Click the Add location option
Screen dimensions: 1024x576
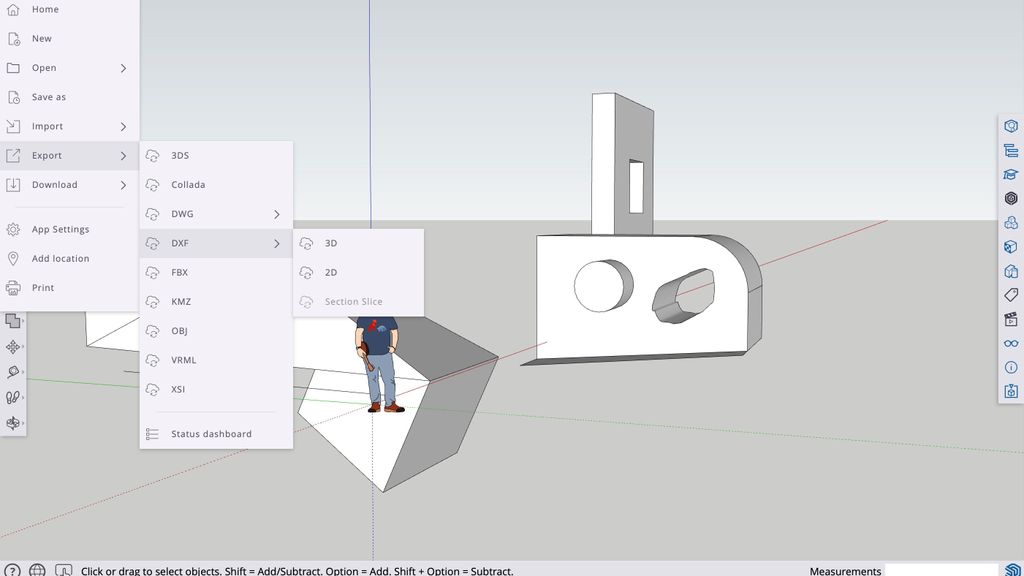(x=67, y=258)
